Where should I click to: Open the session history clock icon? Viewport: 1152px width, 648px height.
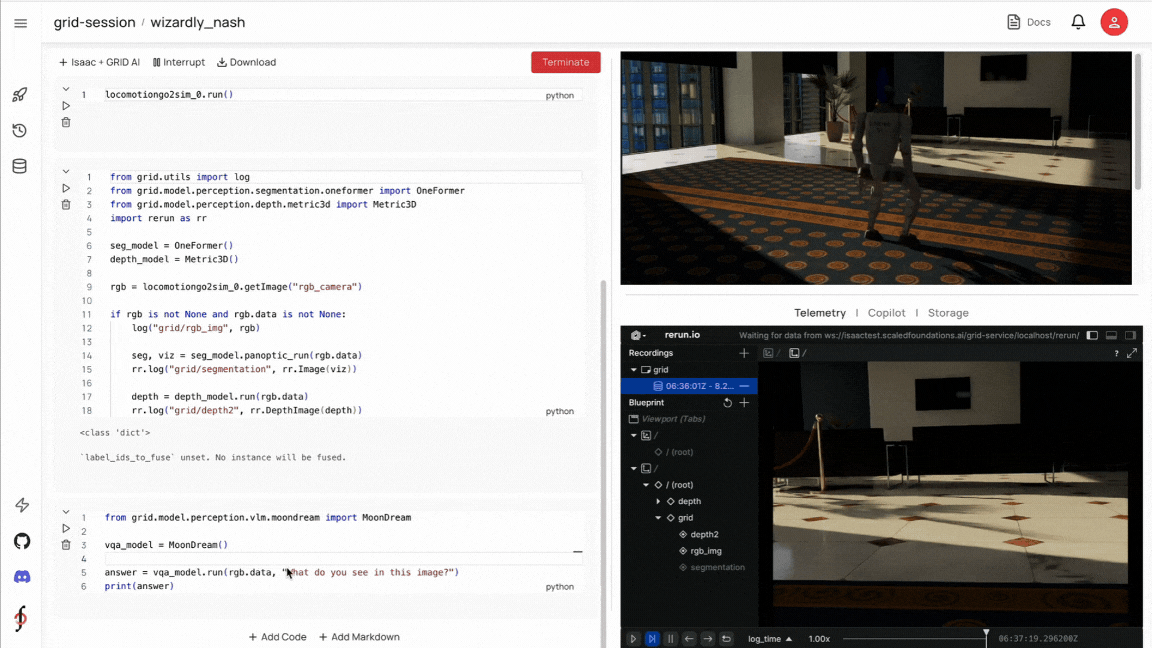[20, 131]
